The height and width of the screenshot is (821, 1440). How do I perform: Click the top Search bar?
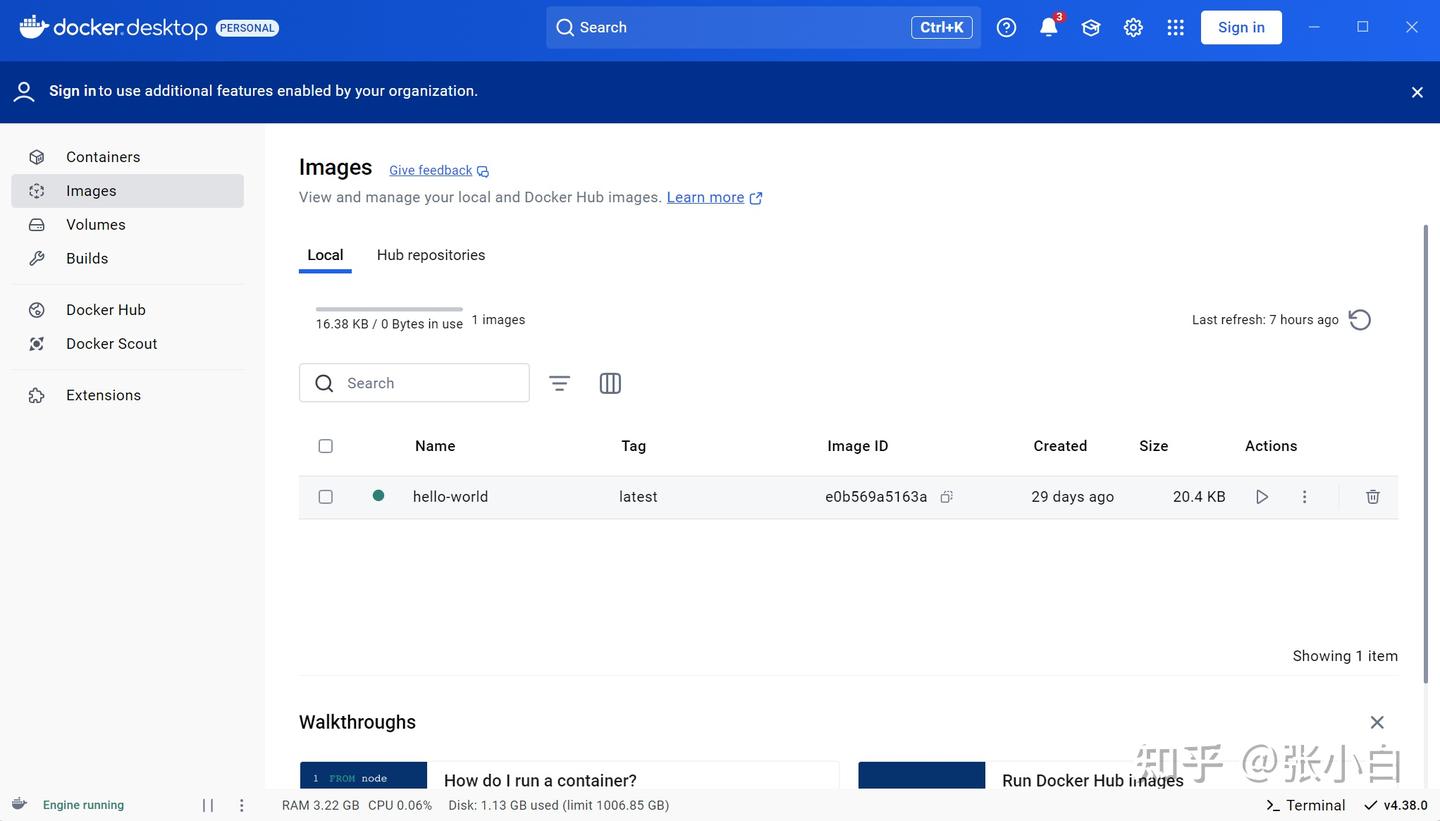[763, 28]
